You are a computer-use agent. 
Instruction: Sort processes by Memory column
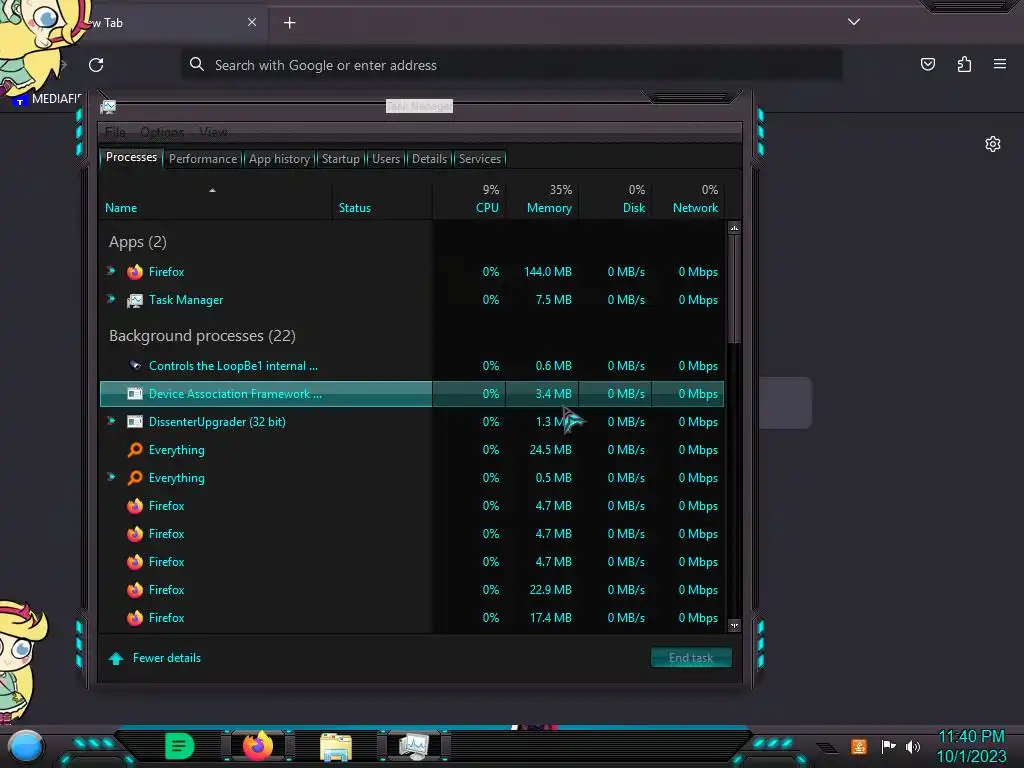(x=542, y=200)
